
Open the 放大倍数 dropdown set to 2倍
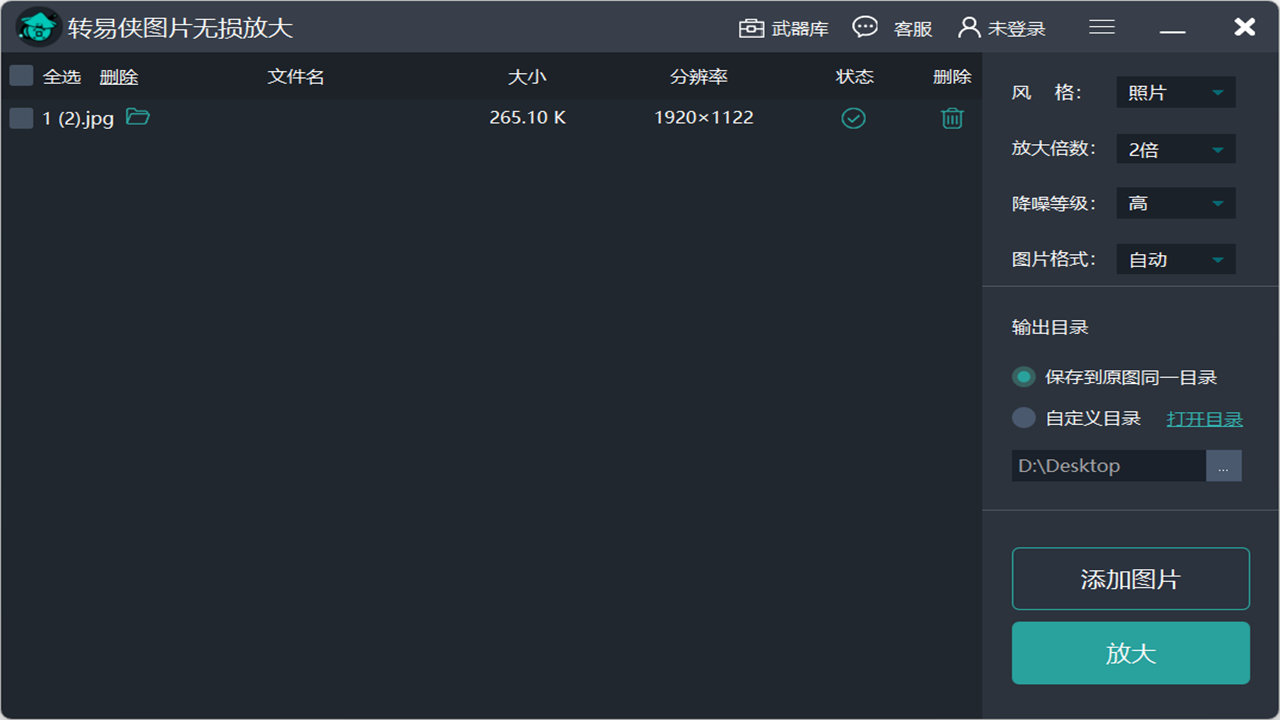(x=1175, y=149)
